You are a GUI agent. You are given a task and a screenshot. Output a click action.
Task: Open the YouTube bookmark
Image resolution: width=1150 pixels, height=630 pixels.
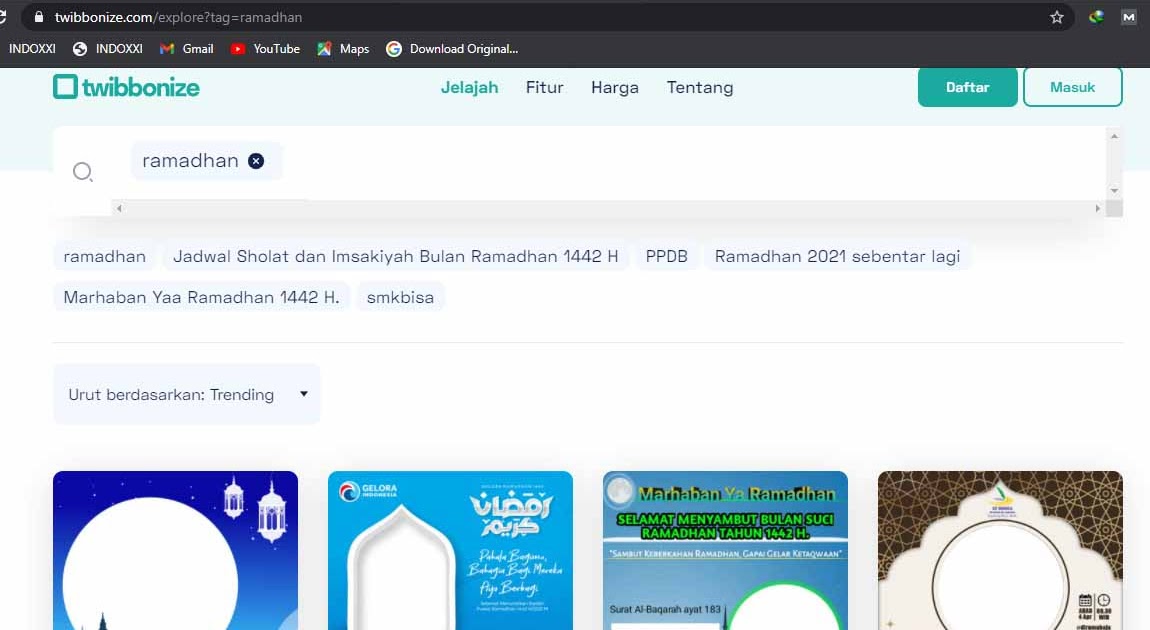265,48
